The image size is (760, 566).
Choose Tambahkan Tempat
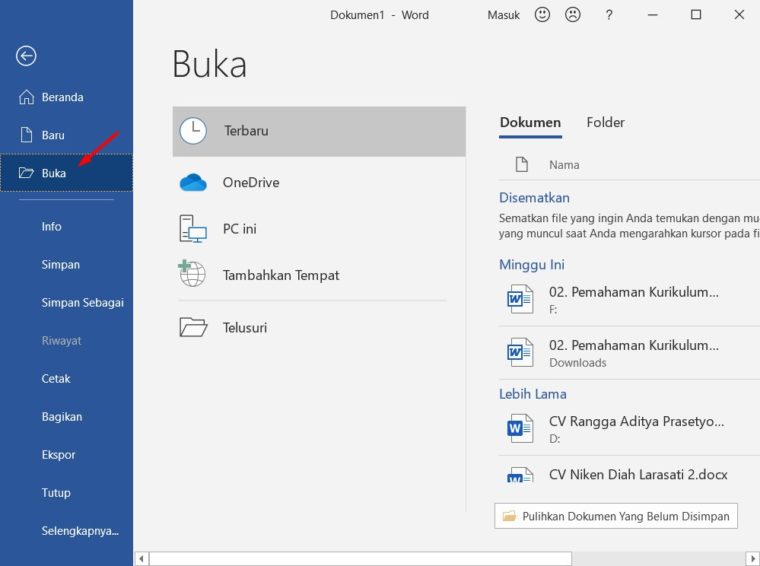[x=319, y=275]
